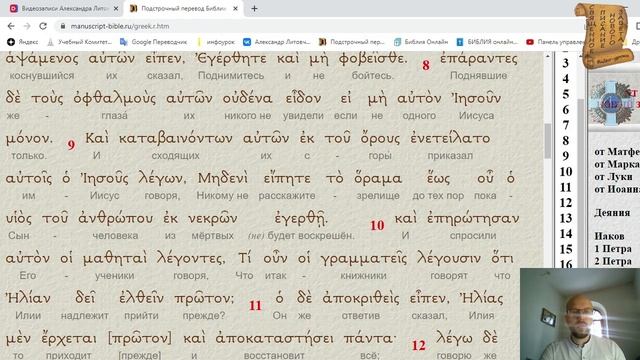Click the Greek word ἀποκαταστήσει

275,338
